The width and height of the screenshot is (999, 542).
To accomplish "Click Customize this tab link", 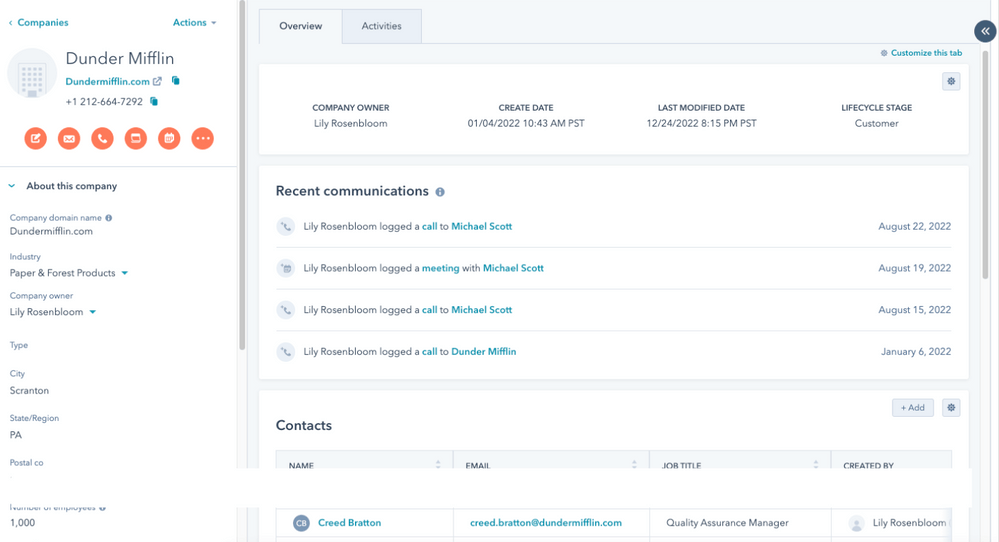I will point(926,53).
